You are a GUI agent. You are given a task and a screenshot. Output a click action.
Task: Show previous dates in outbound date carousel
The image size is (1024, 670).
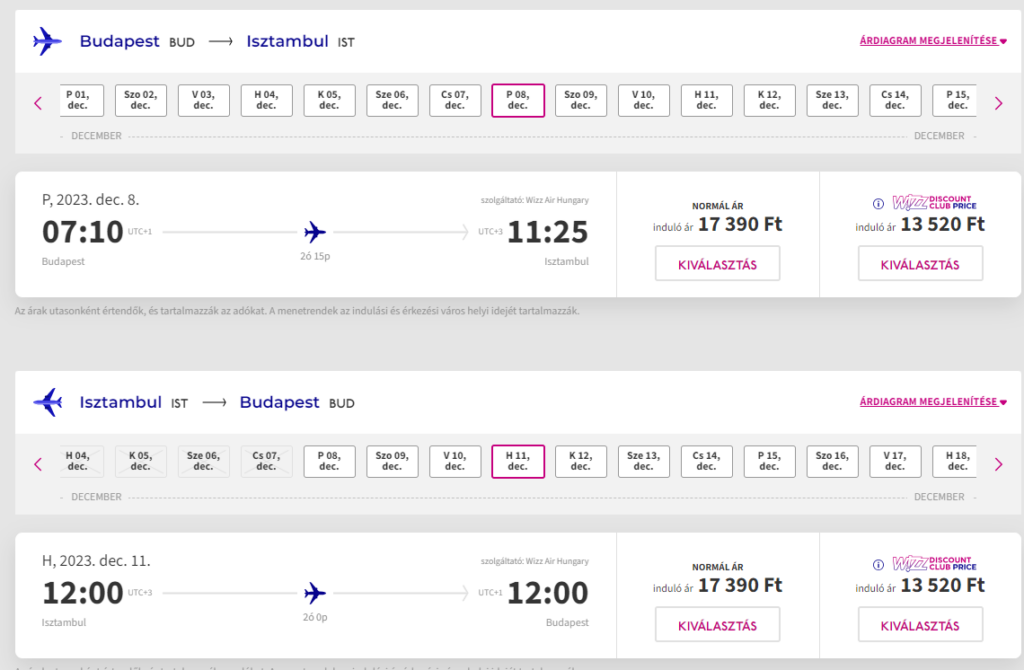click(38, 103)
